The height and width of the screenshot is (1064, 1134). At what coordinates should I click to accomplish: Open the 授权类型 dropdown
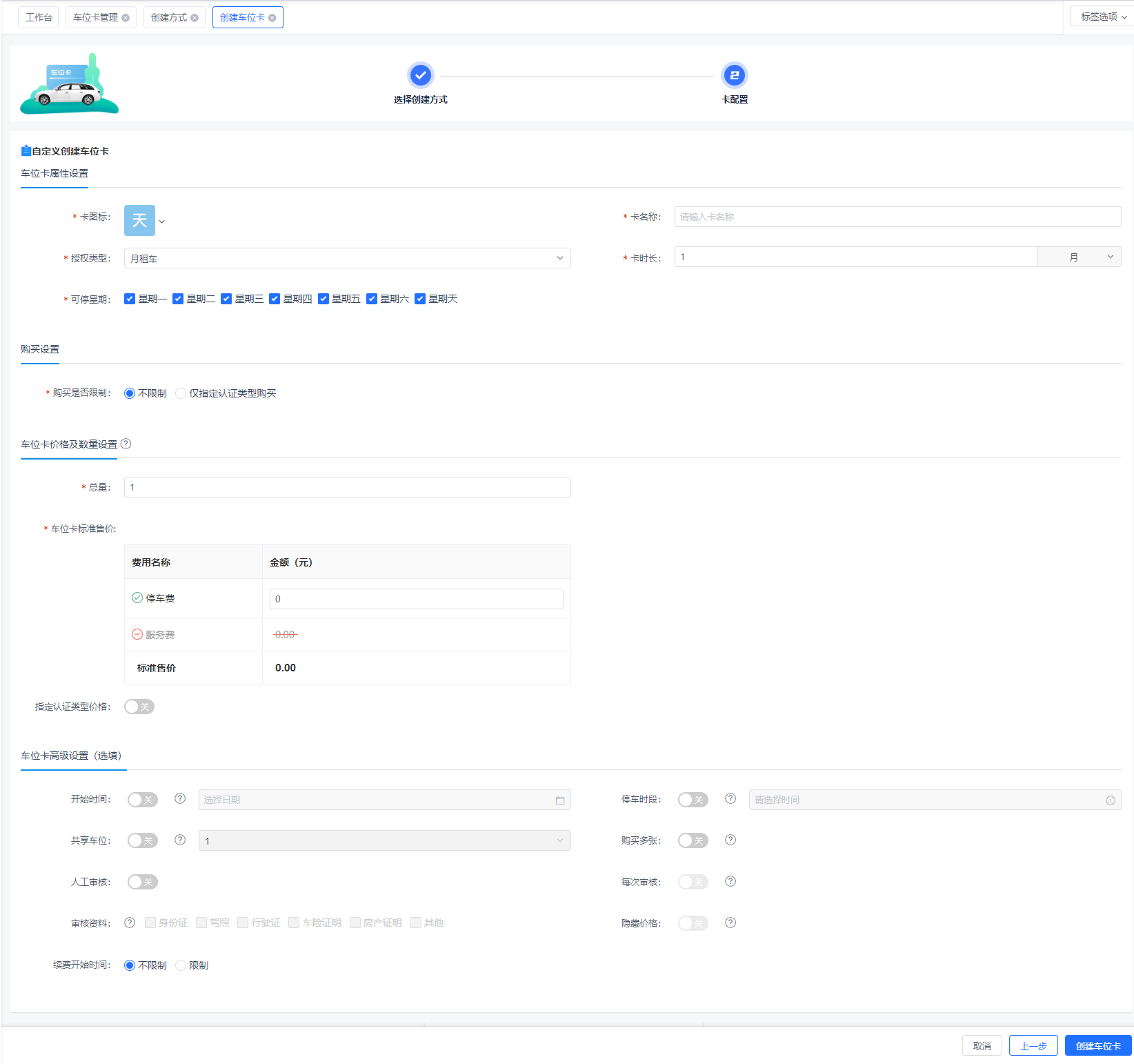(347, 258)
